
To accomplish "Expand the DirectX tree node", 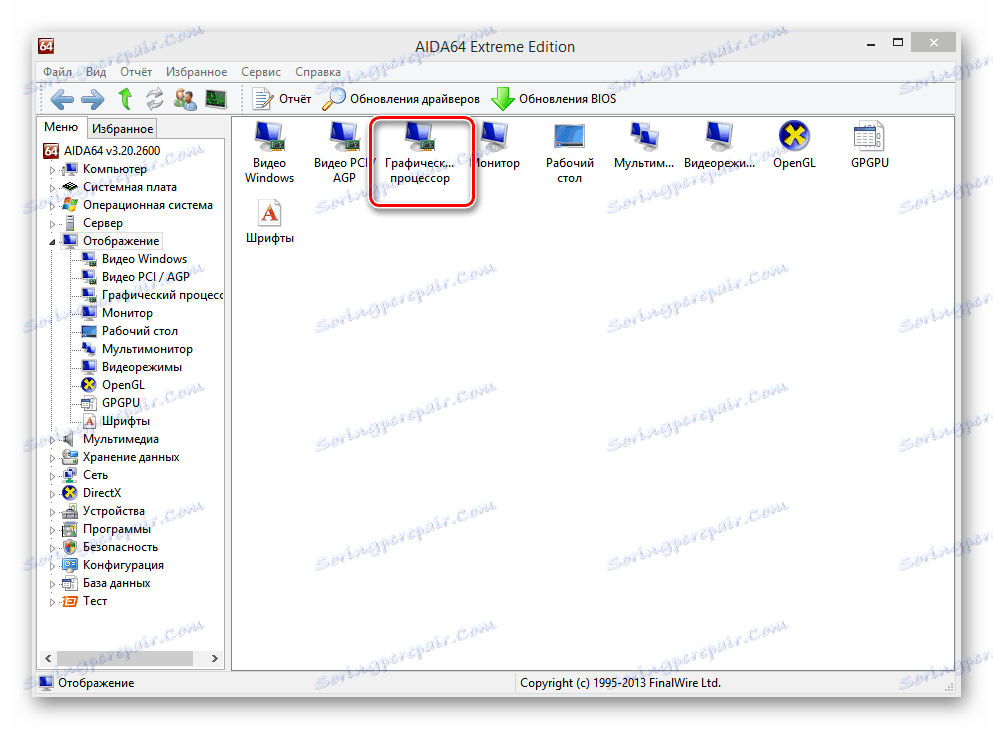I will (x=53, y=493).
